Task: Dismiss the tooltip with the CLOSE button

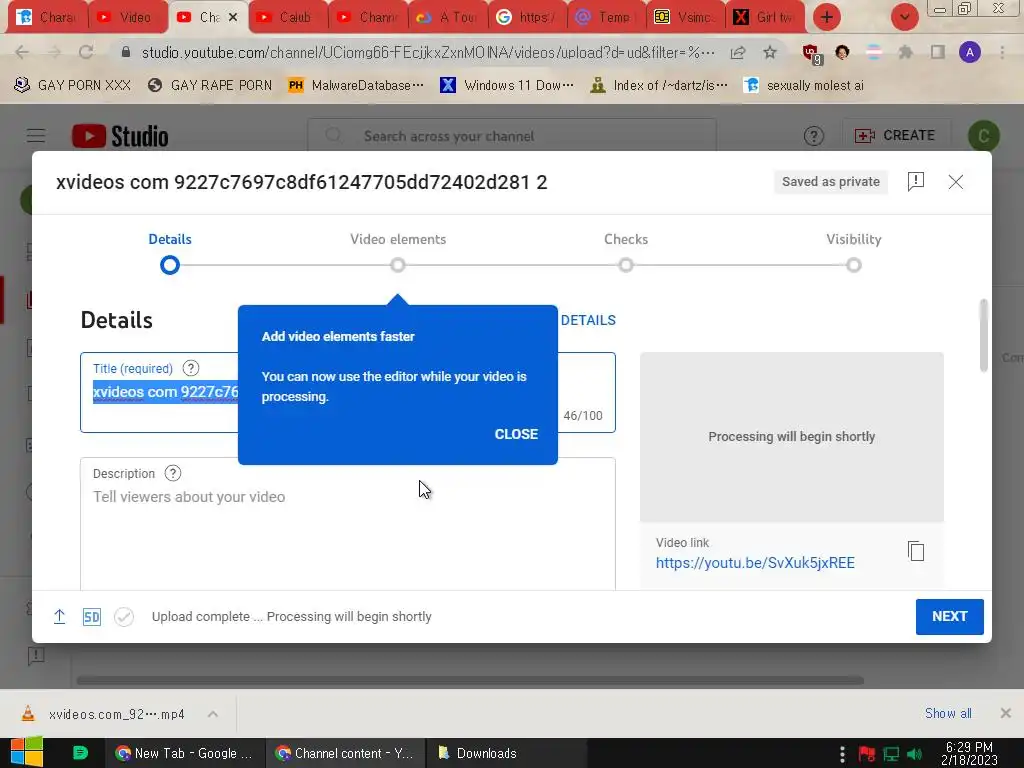Action: pyautogui.click(x=516, y=434)
